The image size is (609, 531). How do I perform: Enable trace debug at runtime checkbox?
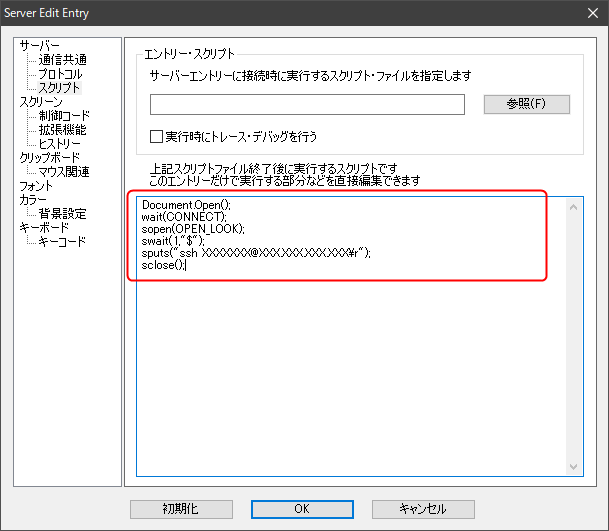[x=156, y=136]
